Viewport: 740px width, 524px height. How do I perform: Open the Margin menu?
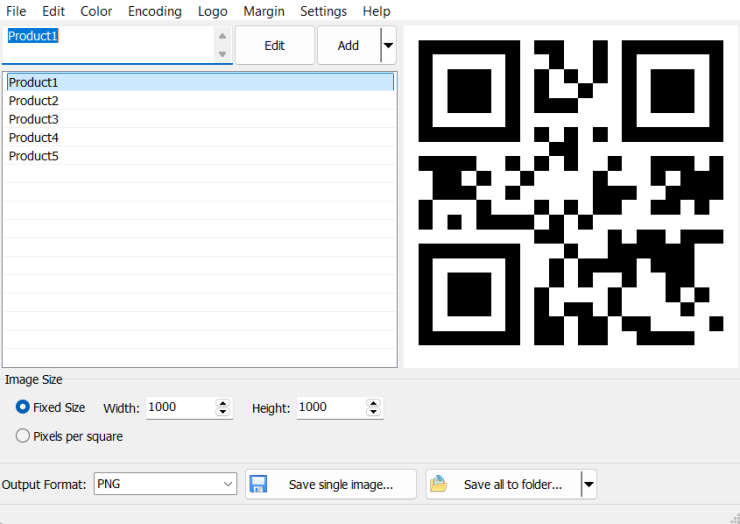coord(264,11)
